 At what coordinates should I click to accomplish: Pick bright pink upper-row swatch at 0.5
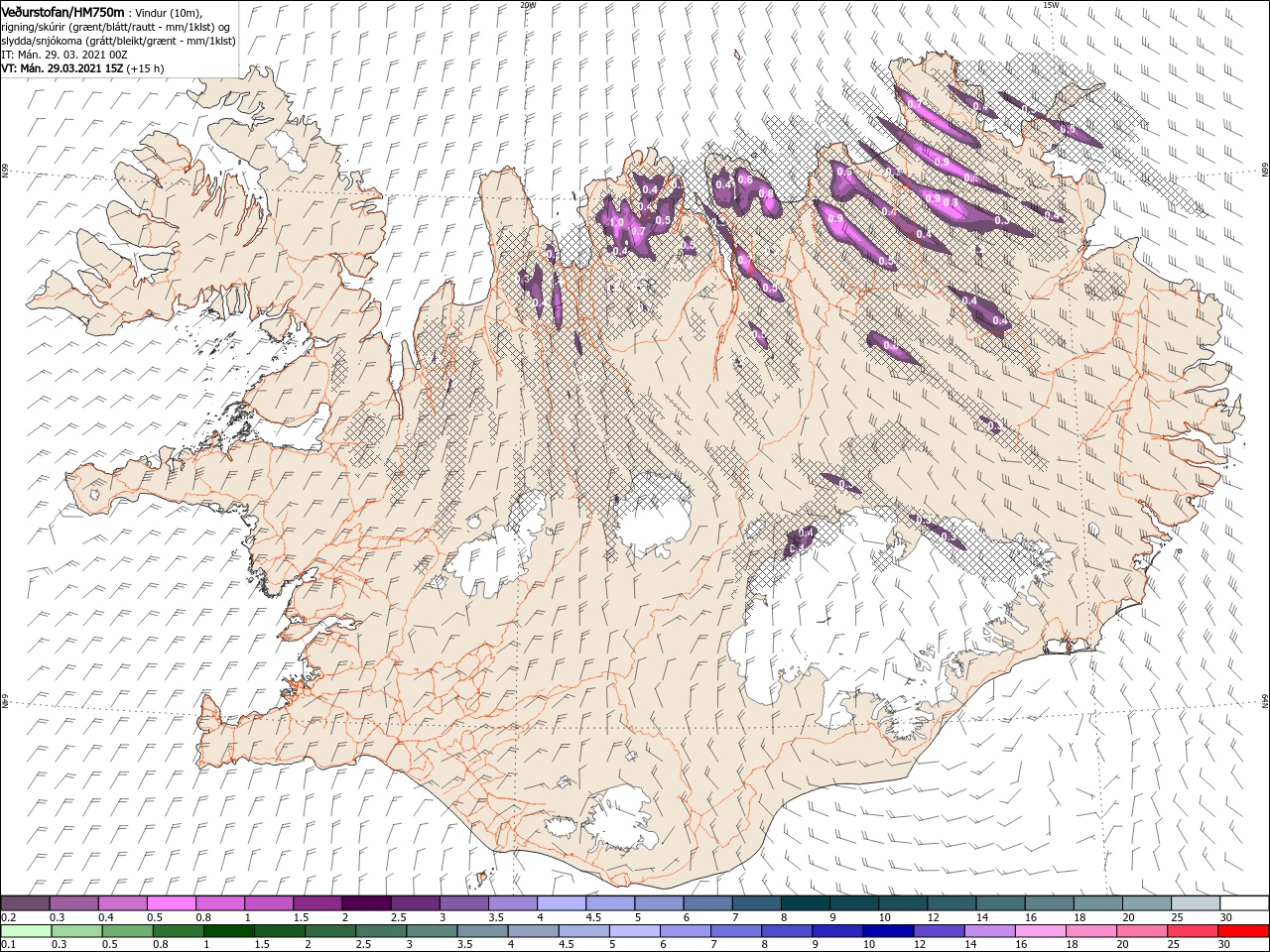[171, 903]
